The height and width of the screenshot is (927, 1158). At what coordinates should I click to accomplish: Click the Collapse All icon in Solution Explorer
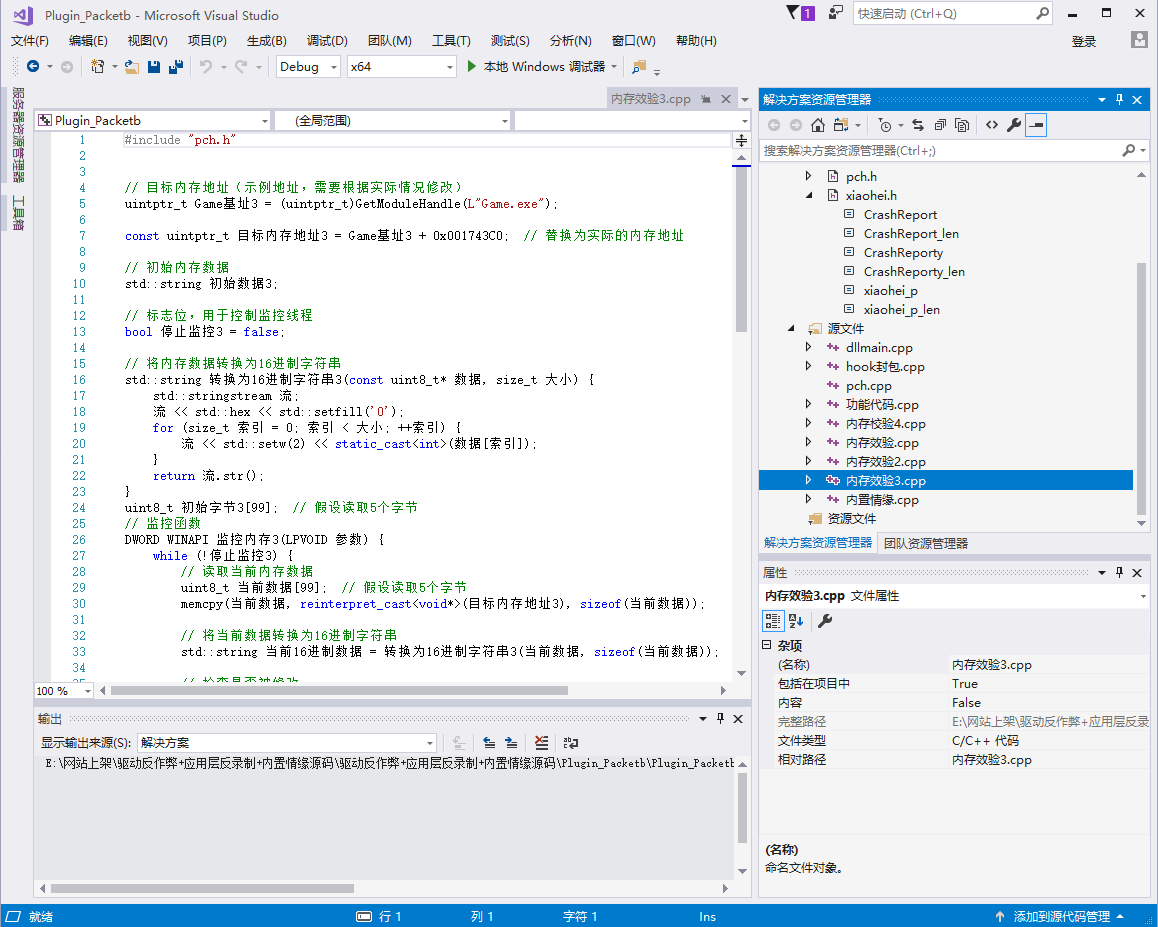tap(939, 125)
